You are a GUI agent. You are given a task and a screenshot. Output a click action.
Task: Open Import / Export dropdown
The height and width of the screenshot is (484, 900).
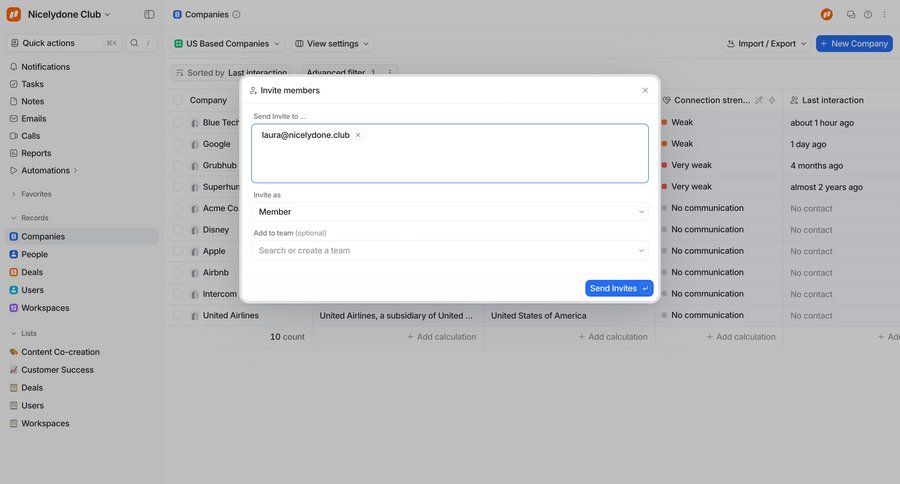(x=766, y=44)
